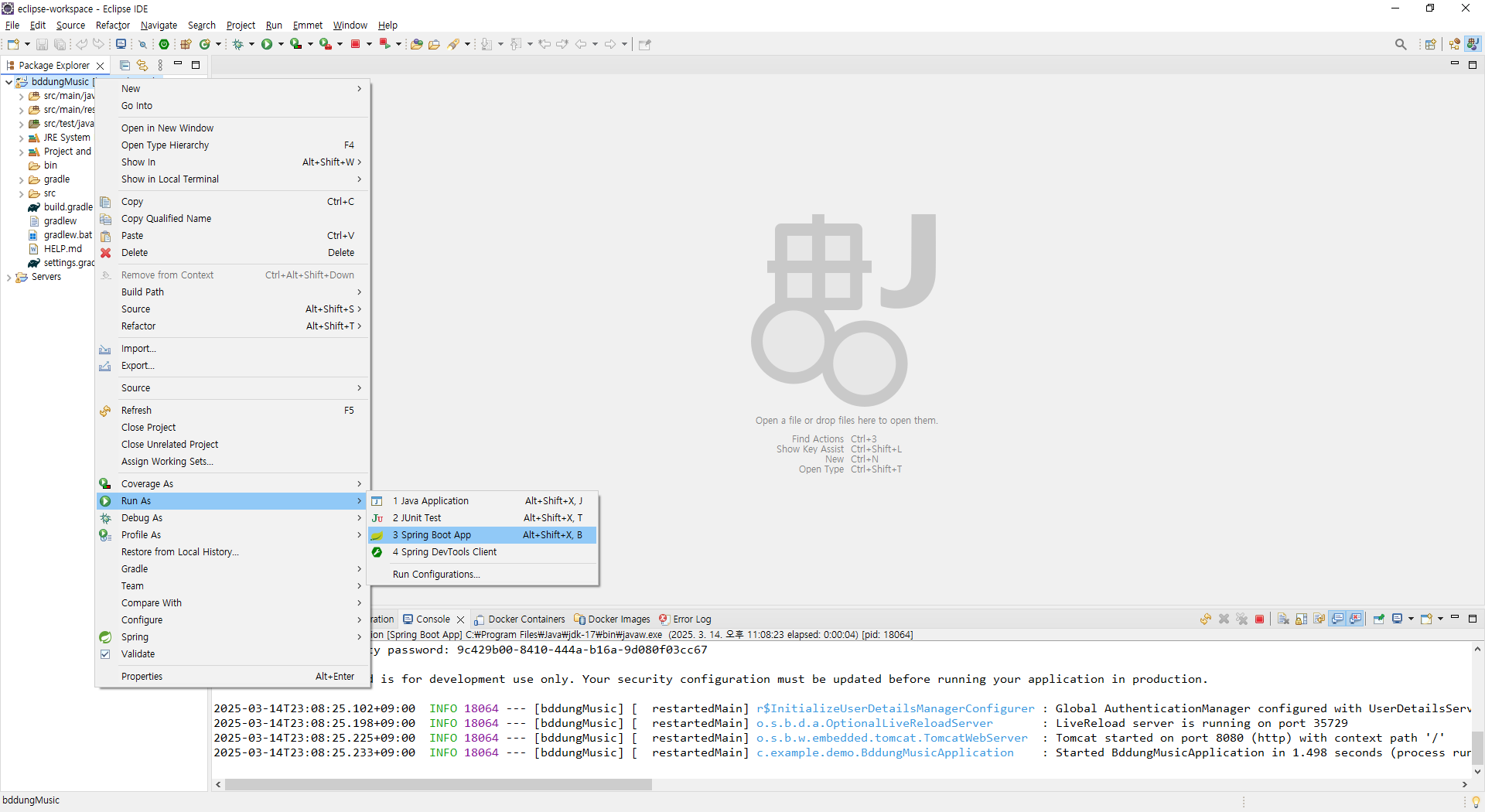This screenshot has width=1485, height=812.
Task: Switch to the Docker Containers tab
Action: coord(520,619)
